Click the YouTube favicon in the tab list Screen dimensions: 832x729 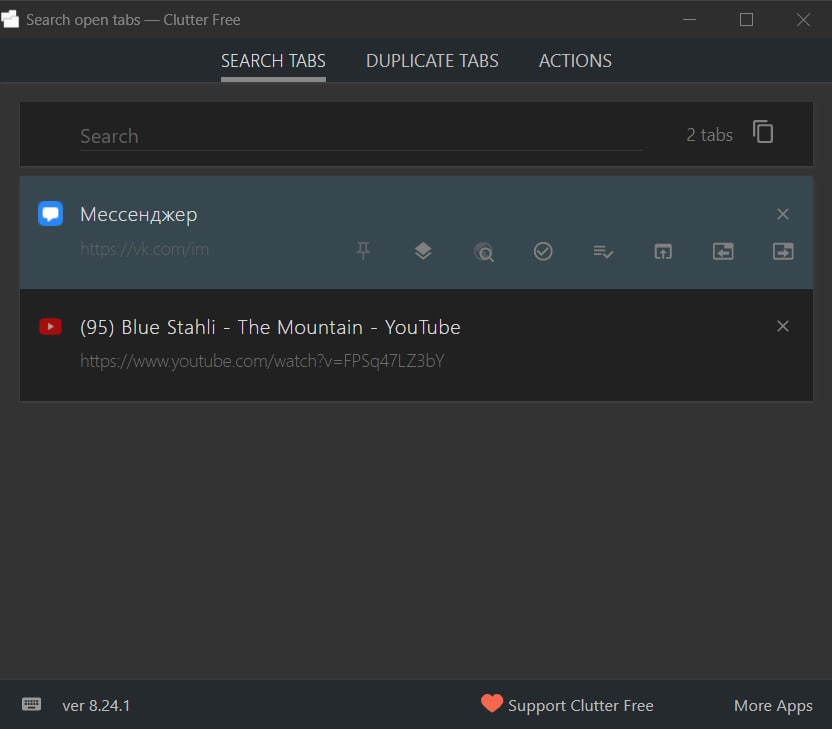[50, 326]
